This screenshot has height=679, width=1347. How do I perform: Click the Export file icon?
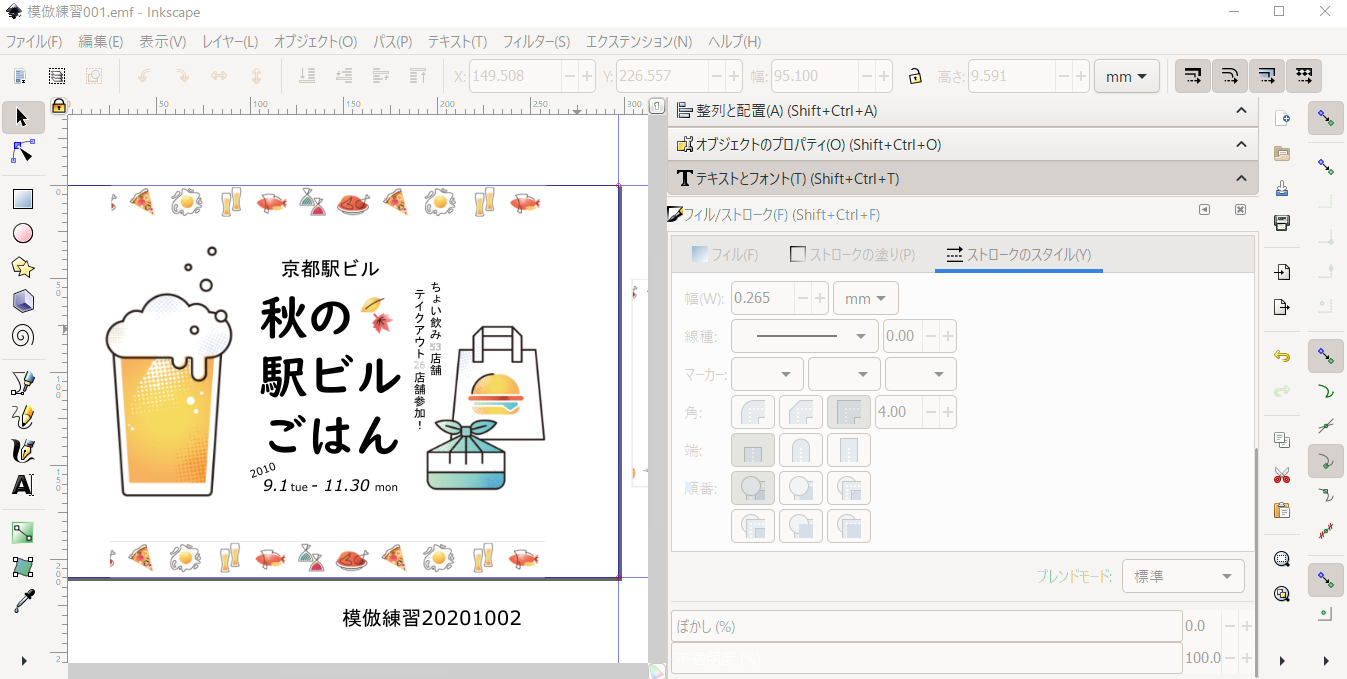tap(1282, 306)
